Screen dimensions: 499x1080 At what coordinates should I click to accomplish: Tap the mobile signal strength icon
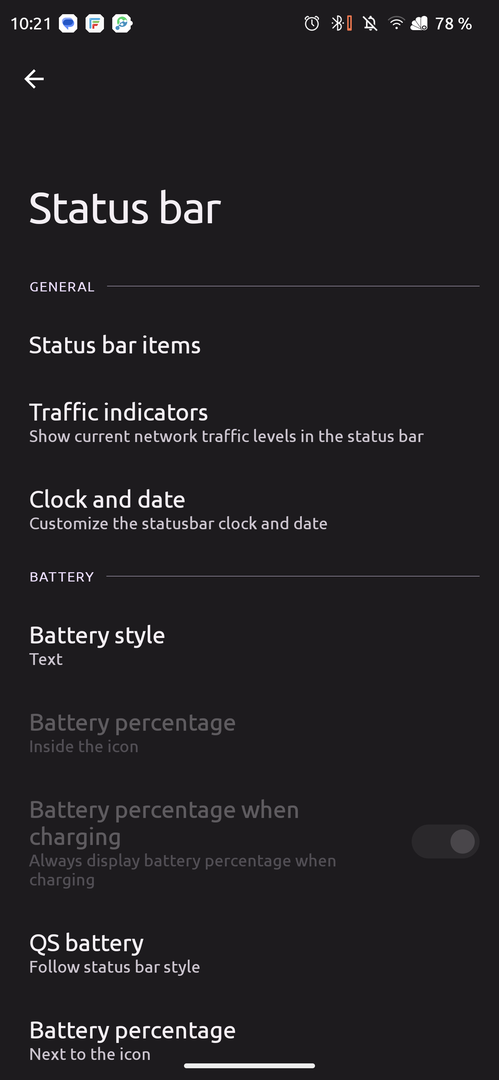coord(420,24)
